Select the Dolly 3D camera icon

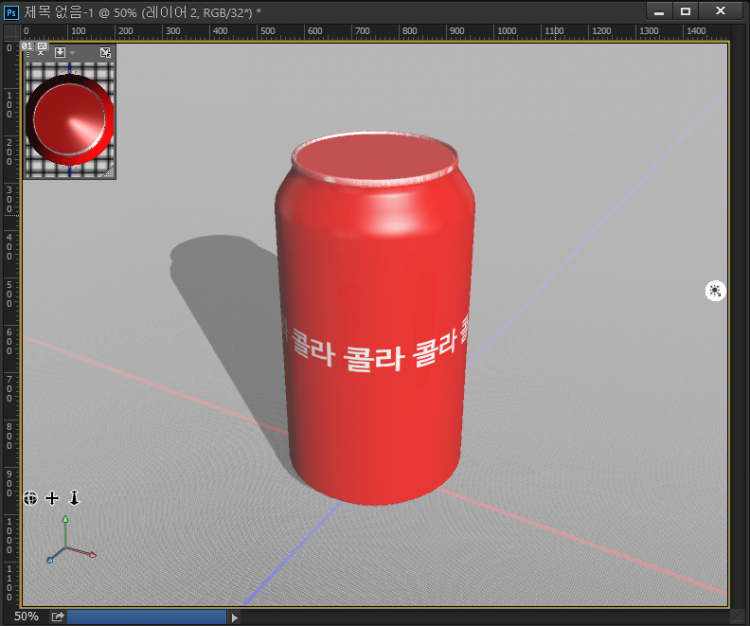73,498
